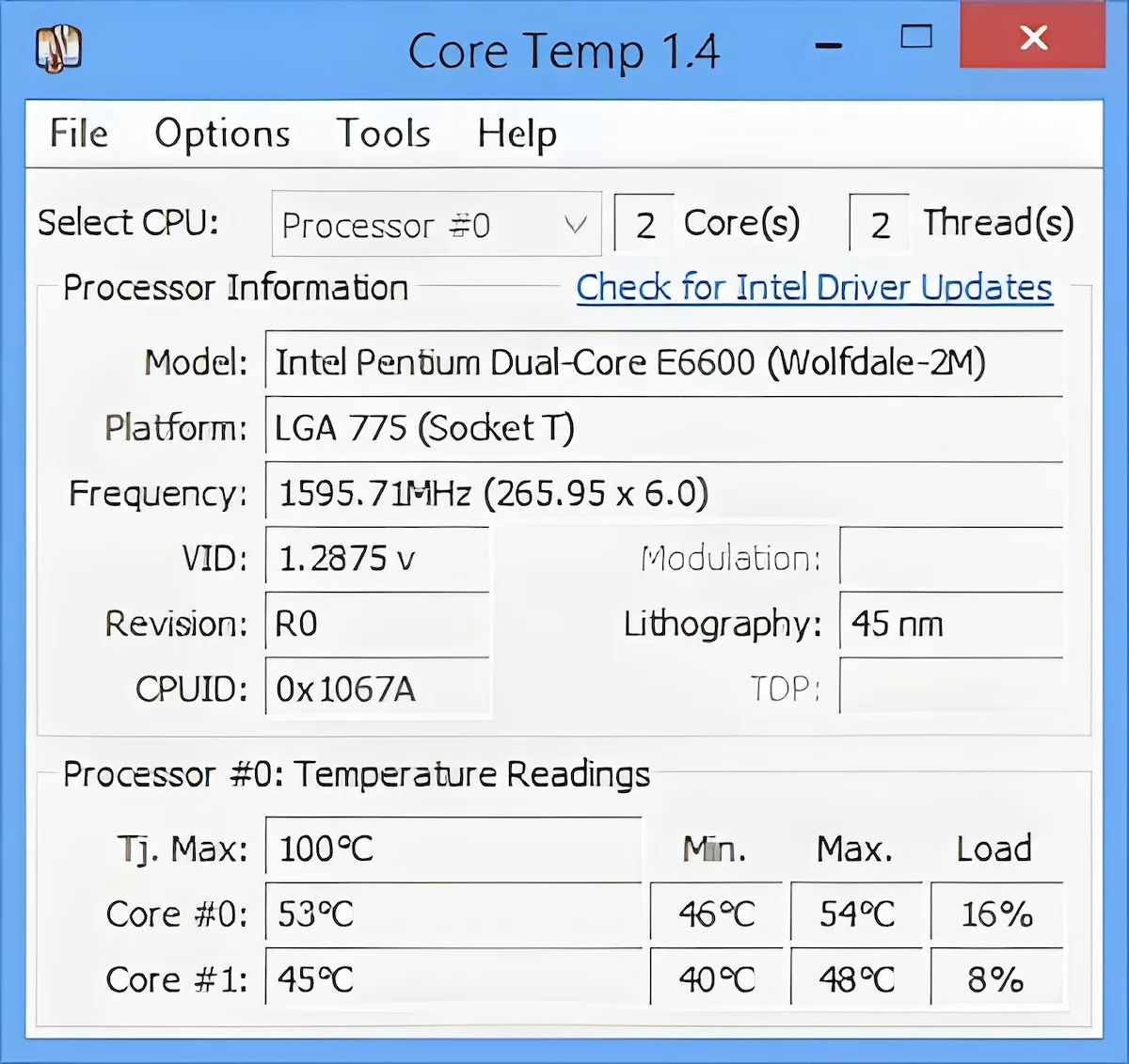Screen dimensions: 1129x1064
Task: Maximize the Core Temp window
Action: (915, 39)
